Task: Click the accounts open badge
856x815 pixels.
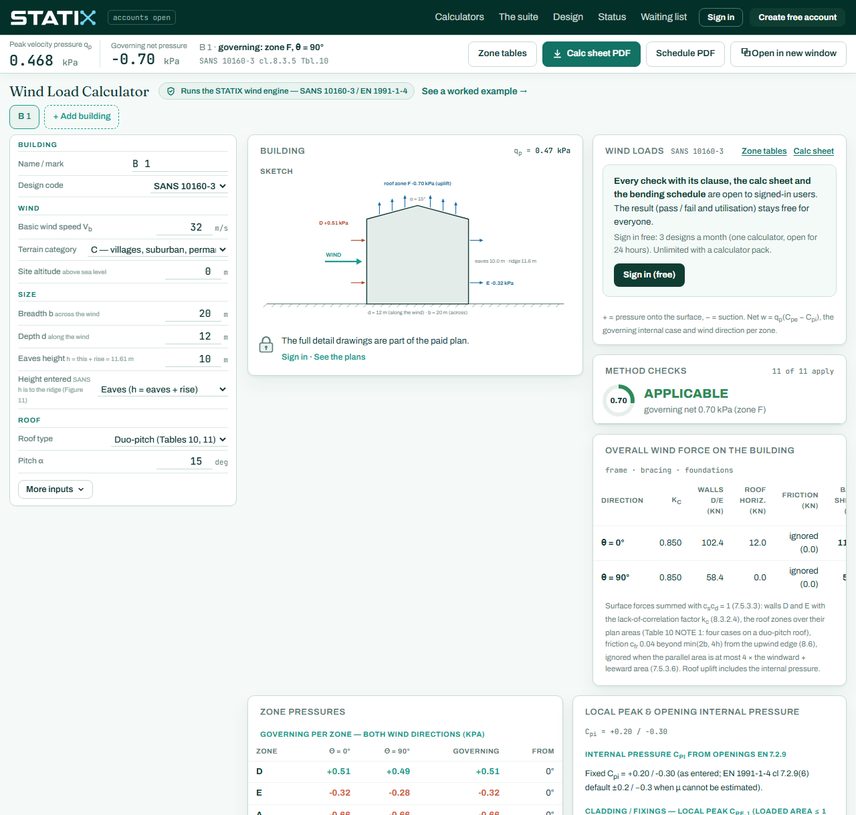Action: point(141,17)
